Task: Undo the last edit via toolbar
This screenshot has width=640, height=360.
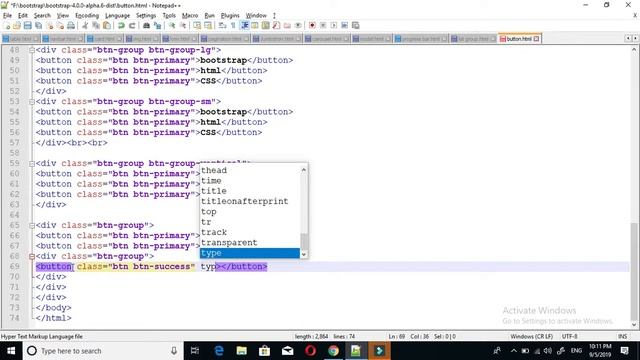Action: pyautogui.click(x=121, y=25)
